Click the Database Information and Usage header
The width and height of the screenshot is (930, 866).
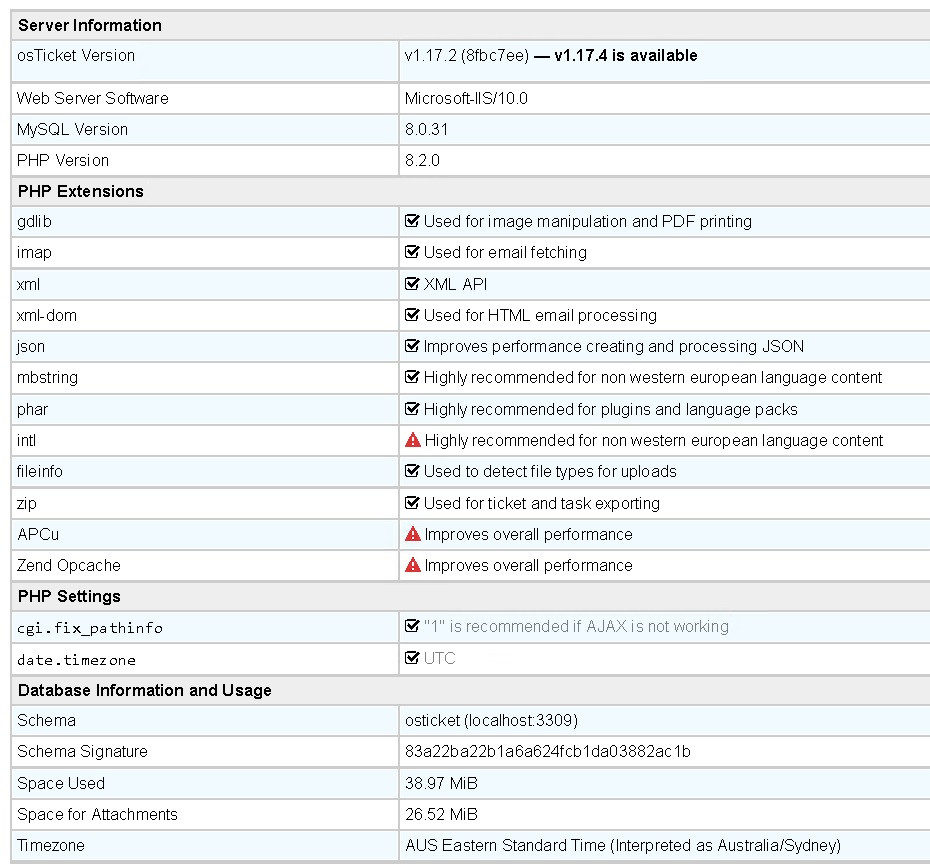point(145,690)
